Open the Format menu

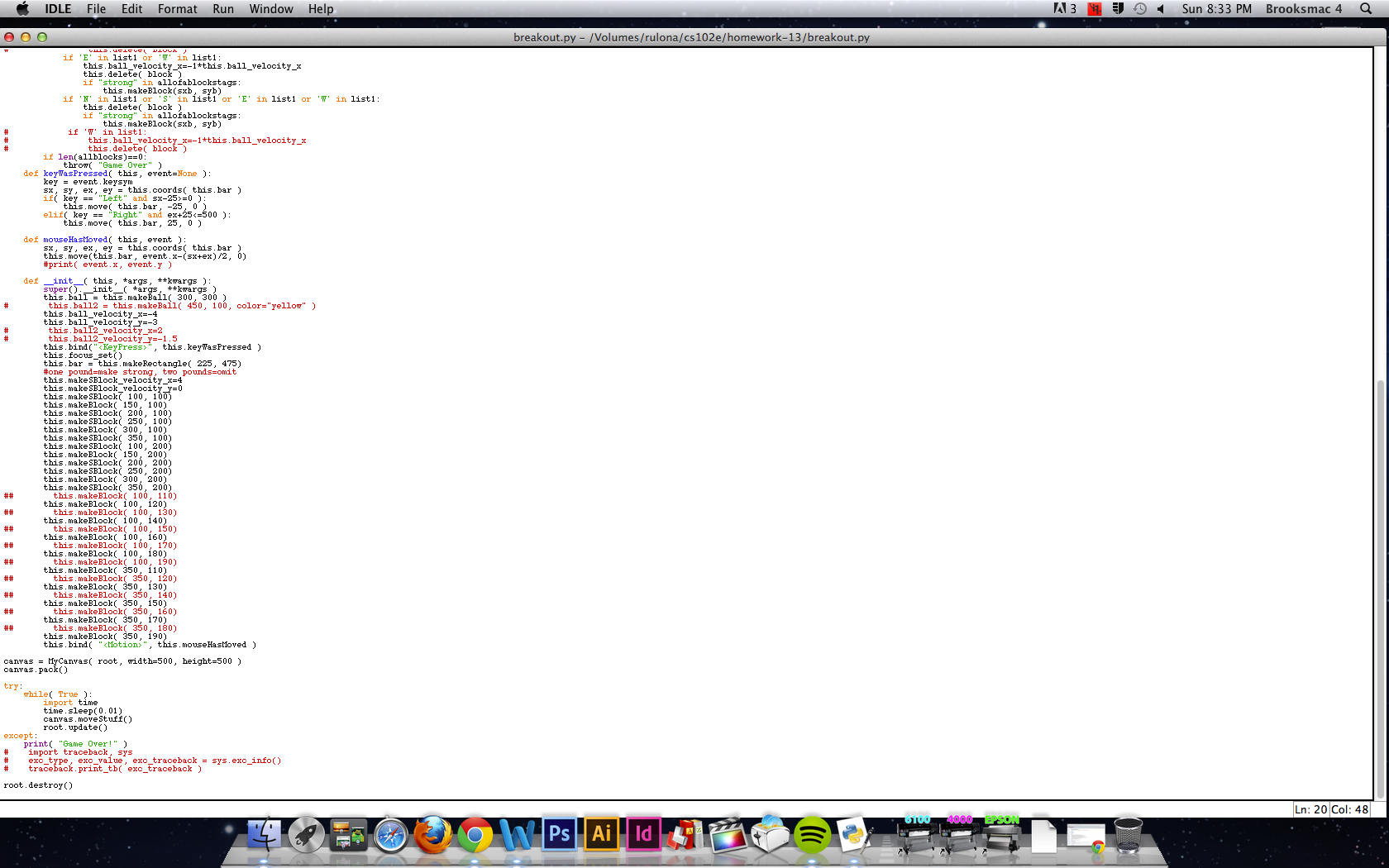click(177, 9)
